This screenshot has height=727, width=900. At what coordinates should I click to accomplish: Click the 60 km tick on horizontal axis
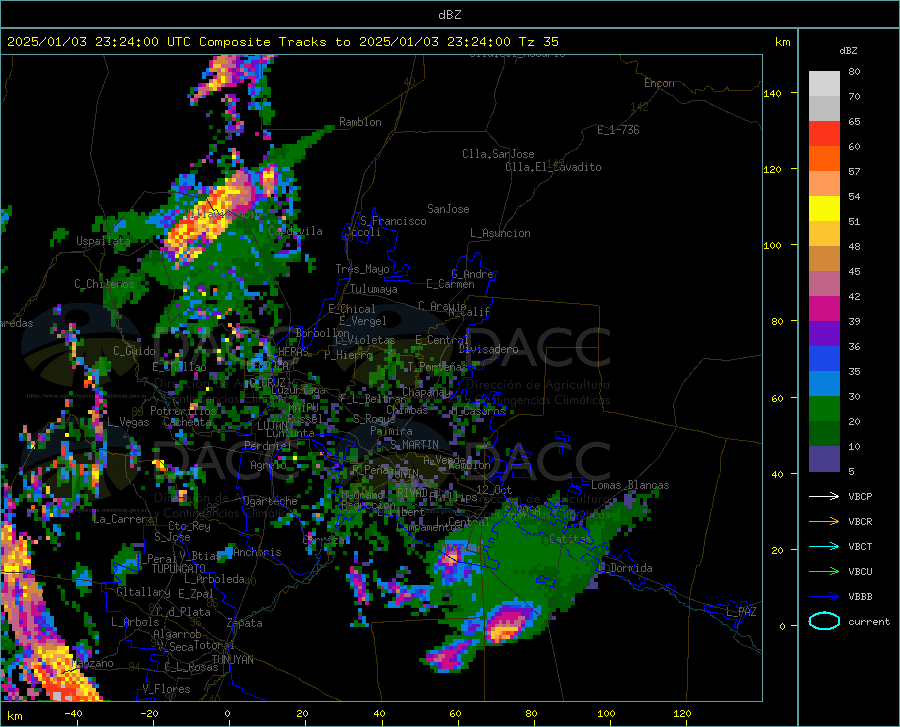(x=455, y=714)
